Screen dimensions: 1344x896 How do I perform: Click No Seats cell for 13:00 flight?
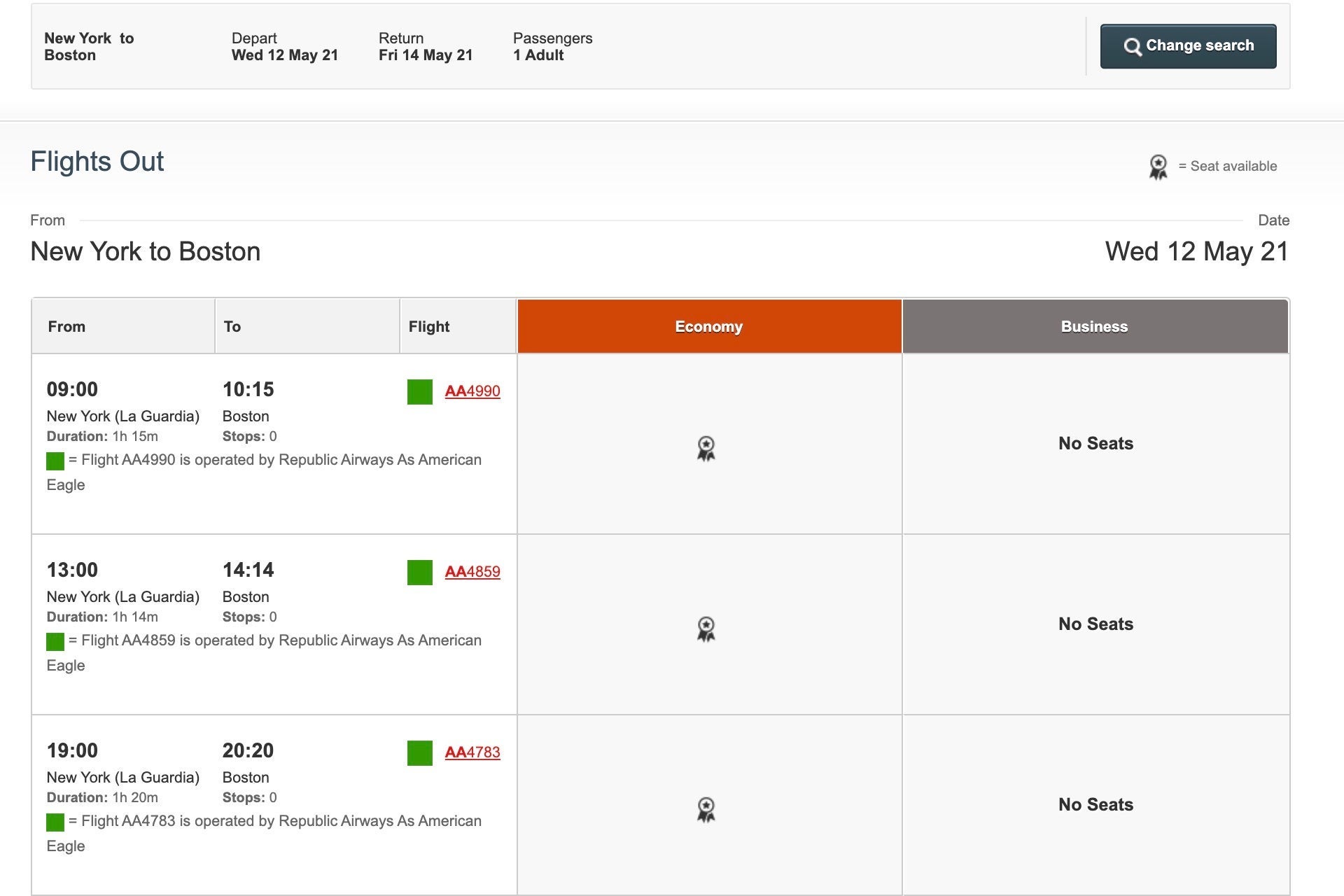tap(1095, 624)
